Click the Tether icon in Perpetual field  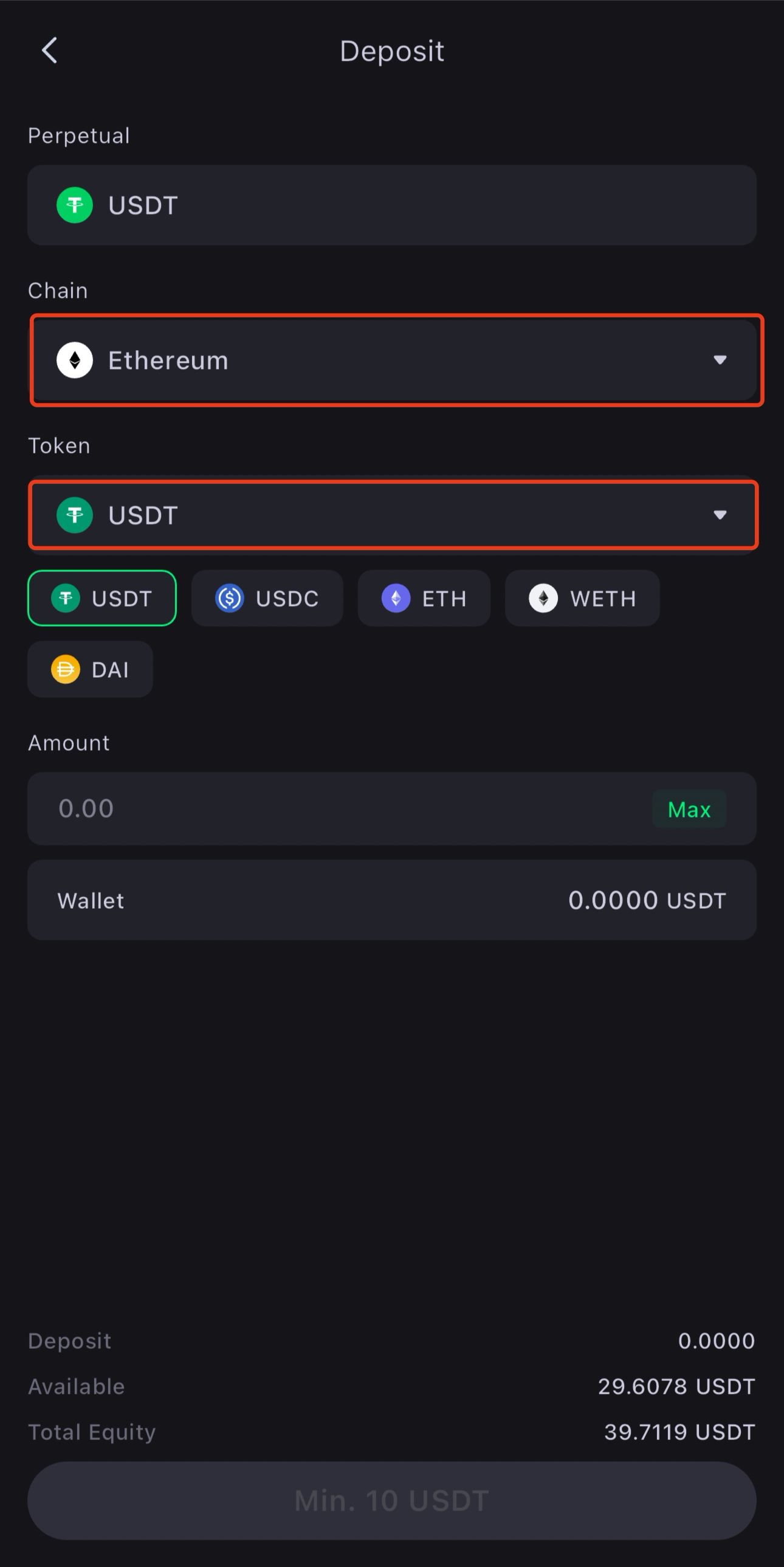coord(75,205)
